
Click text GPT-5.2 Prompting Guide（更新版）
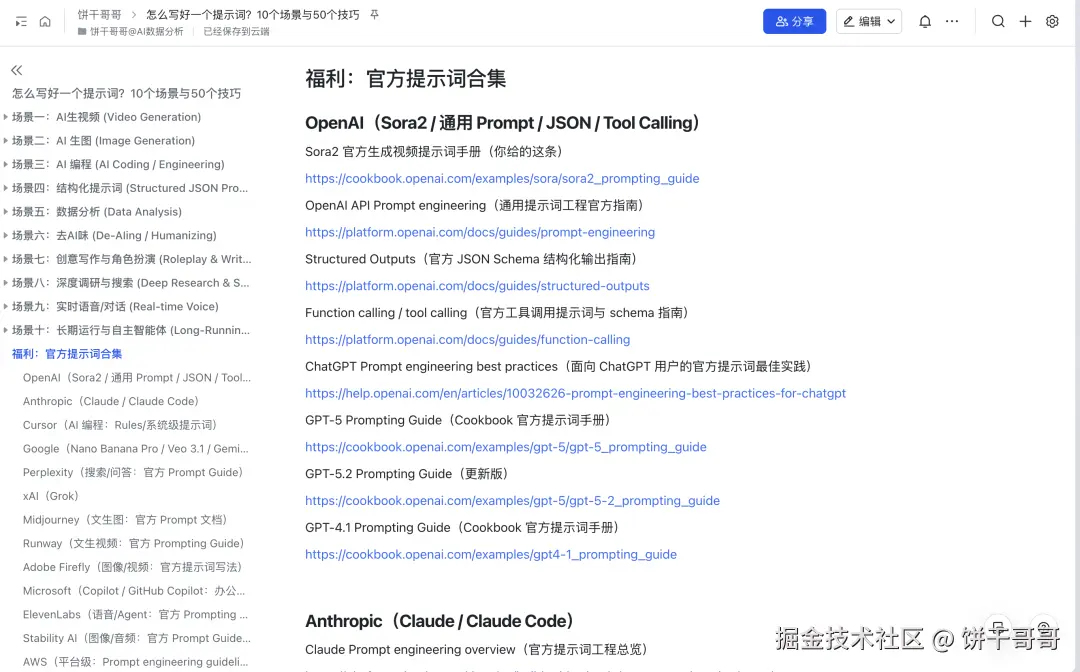pyautogui.click(x=407, y=474)
